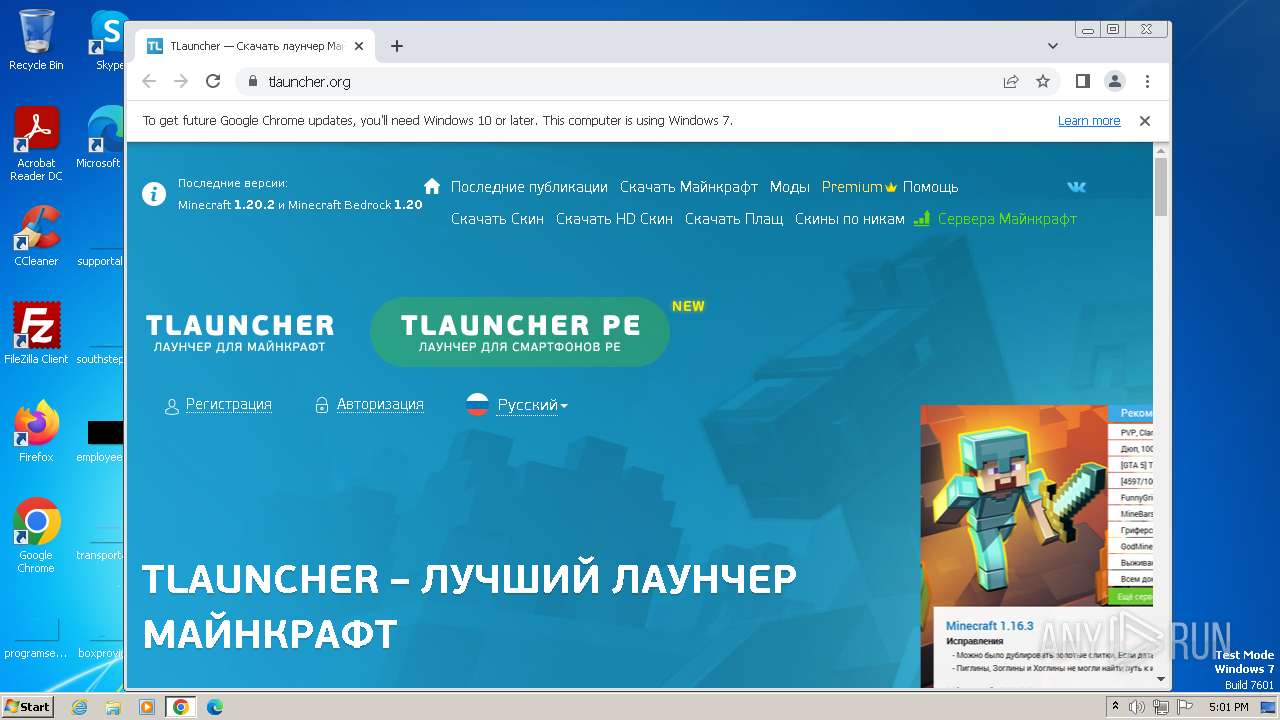Click the Chrome forward arrow
1280x720 pixels.
pos(181,82)
